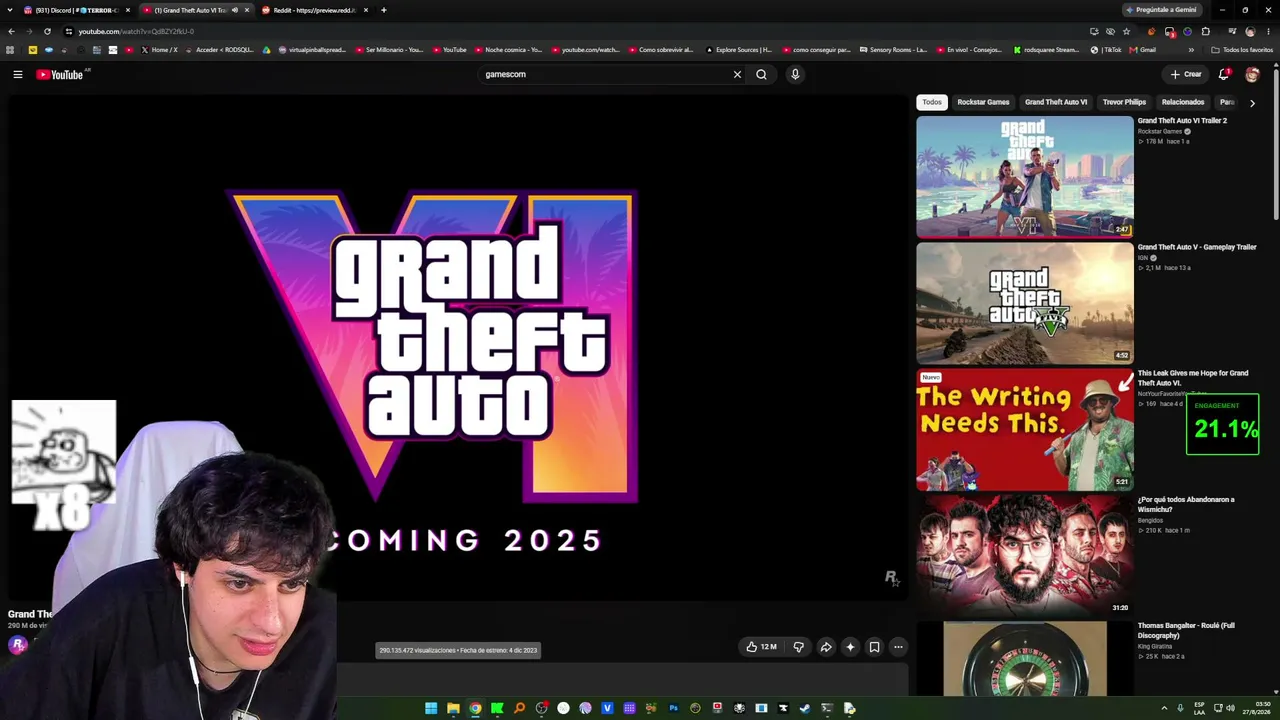Image resolution: width=1280 pixels, height=720 pixels.
Task: Open the Explore Sources bookmark
Action: pyautogui.click(x=739, y=50)
